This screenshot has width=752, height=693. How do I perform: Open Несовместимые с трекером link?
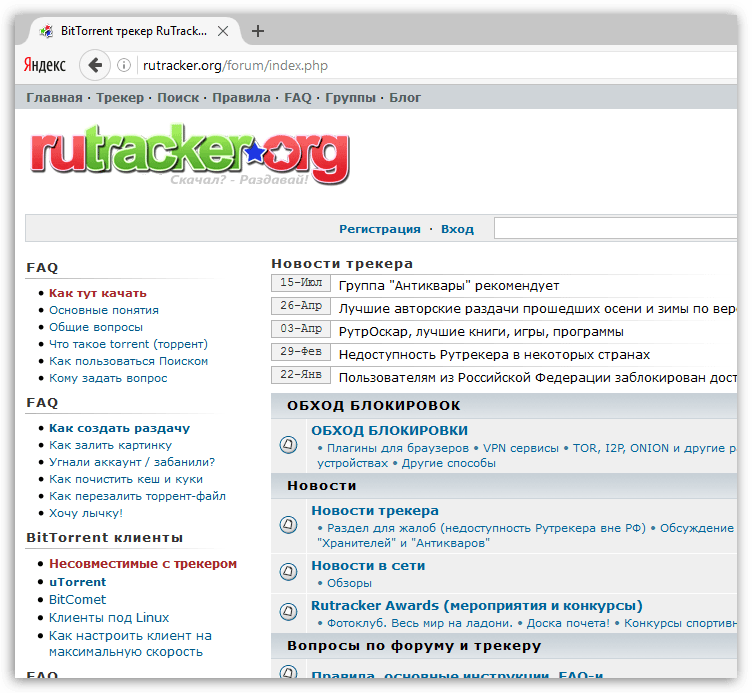pos(143,564)
